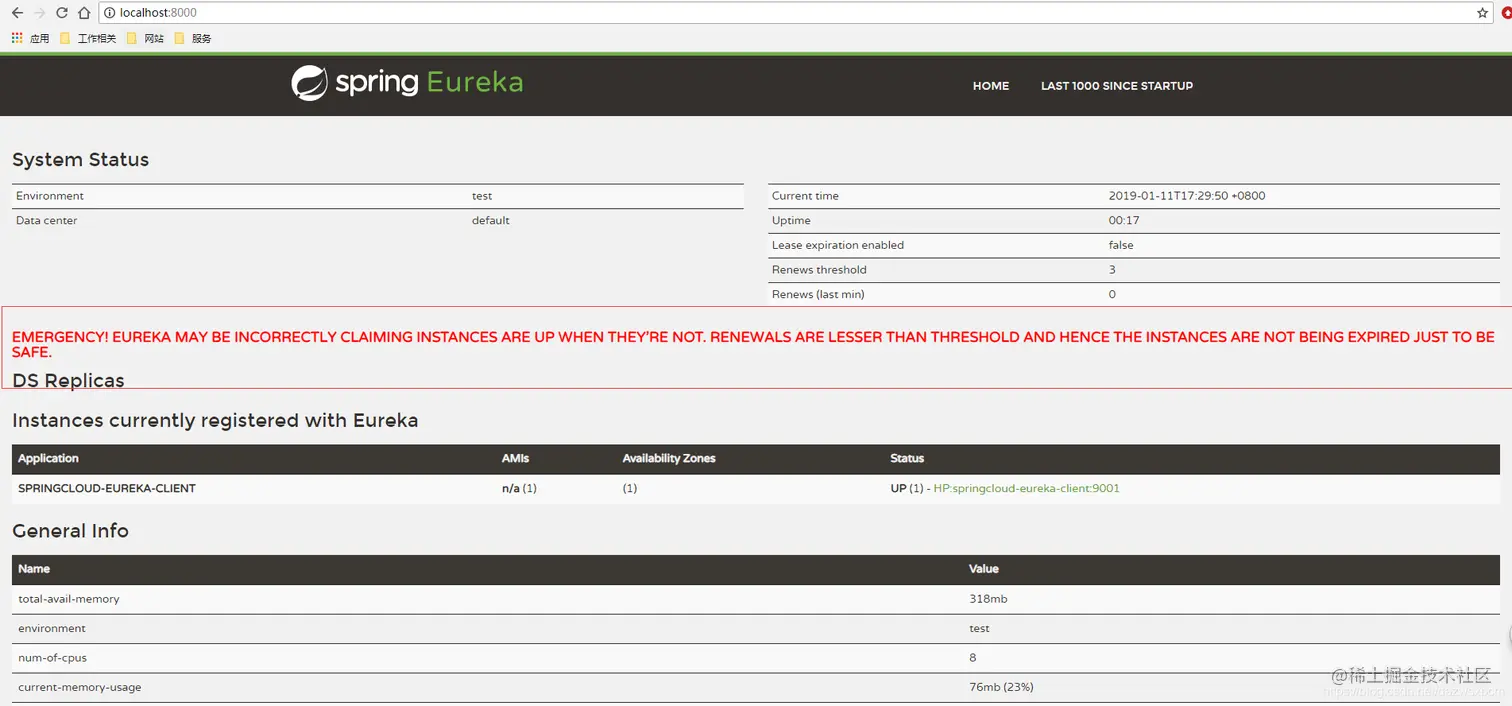Viewport: 1512px width, 706px height.
Task: Open the browser home page icon
Action: 84,13
